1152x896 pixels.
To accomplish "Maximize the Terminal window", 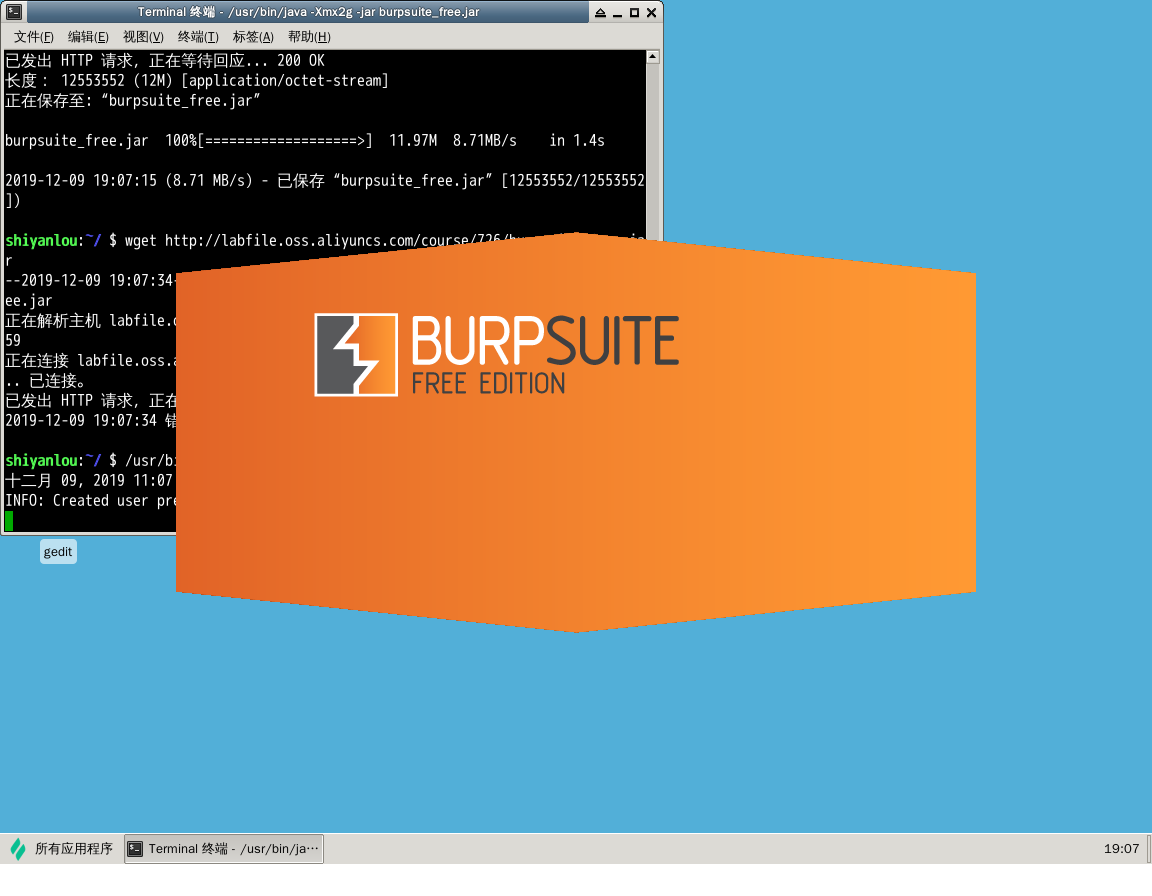I will (634, 12).
